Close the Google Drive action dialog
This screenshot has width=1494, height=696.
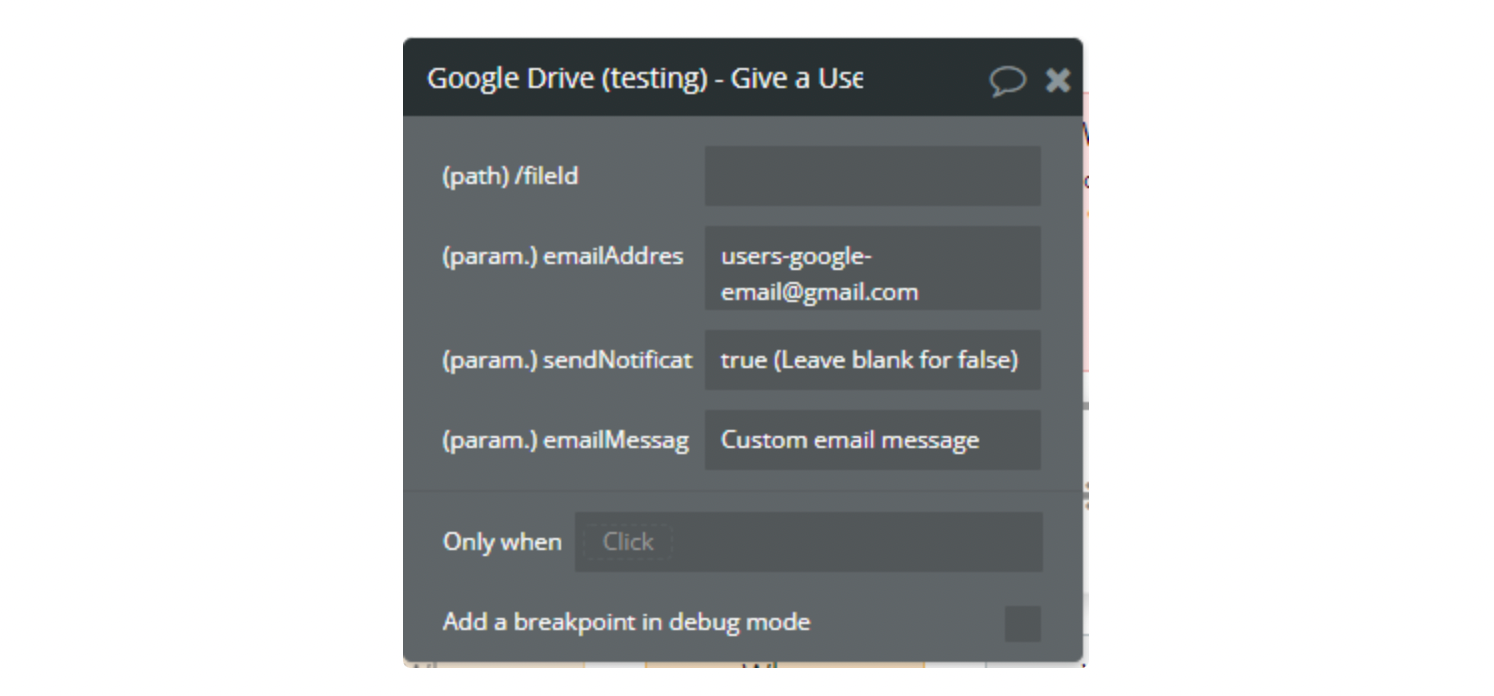[1058, 80]
